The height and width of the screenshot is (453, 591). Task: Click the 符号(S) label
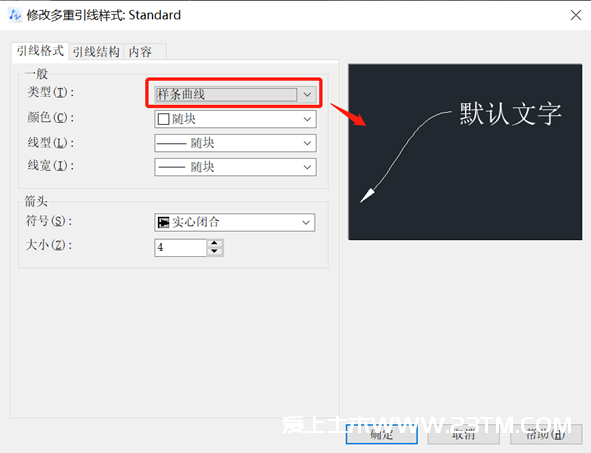coord(49,220)
